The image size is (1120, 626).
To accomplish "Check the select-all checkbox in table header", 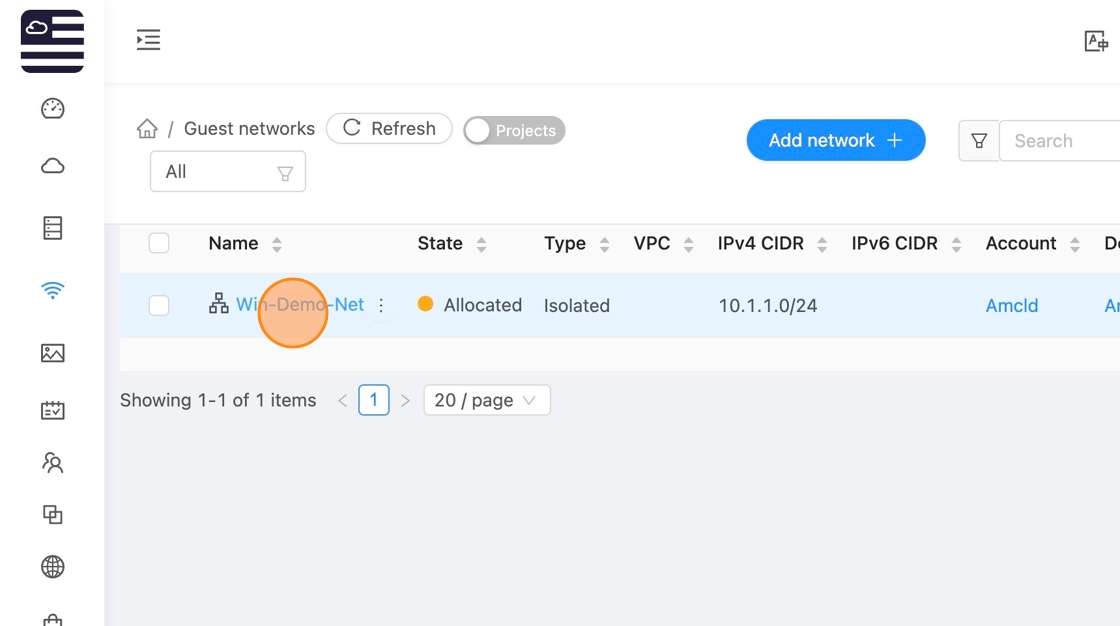I will point(159,243).
